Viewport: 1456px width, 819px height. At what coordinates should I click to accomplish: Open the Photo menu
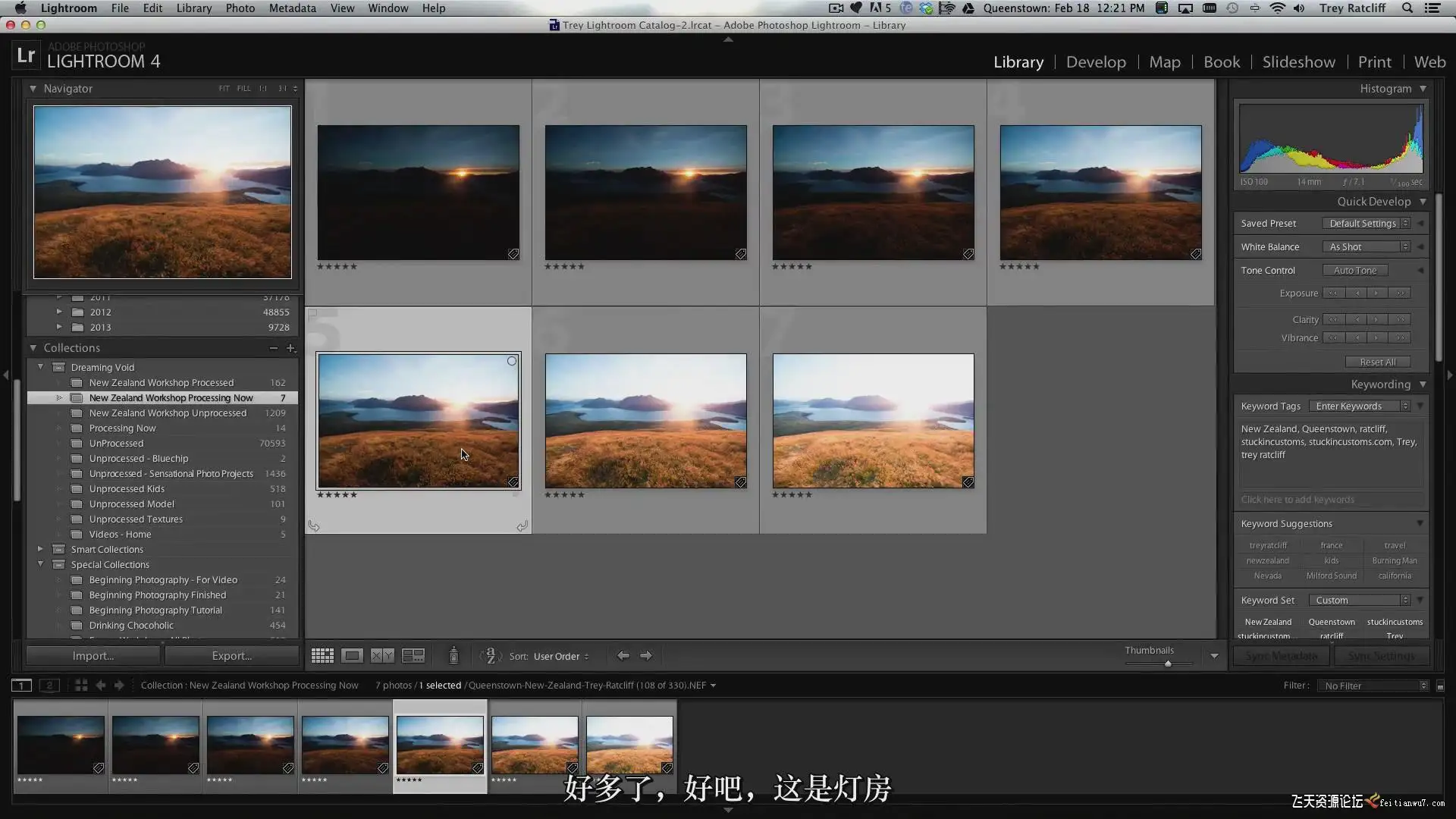click(240, 8)
